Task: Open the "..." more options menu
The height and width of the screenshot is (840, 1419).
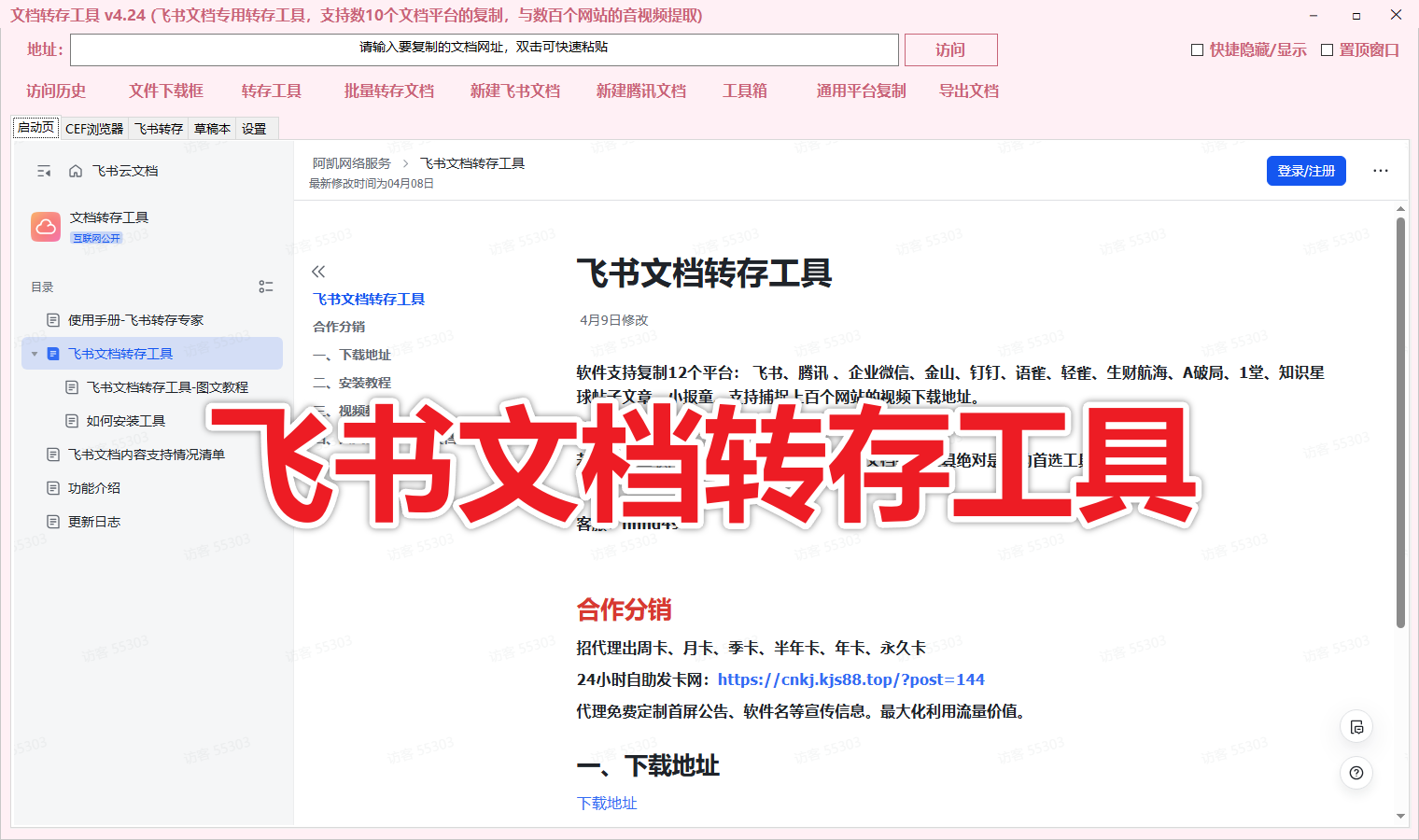Action: click(x=1380, y=171)
